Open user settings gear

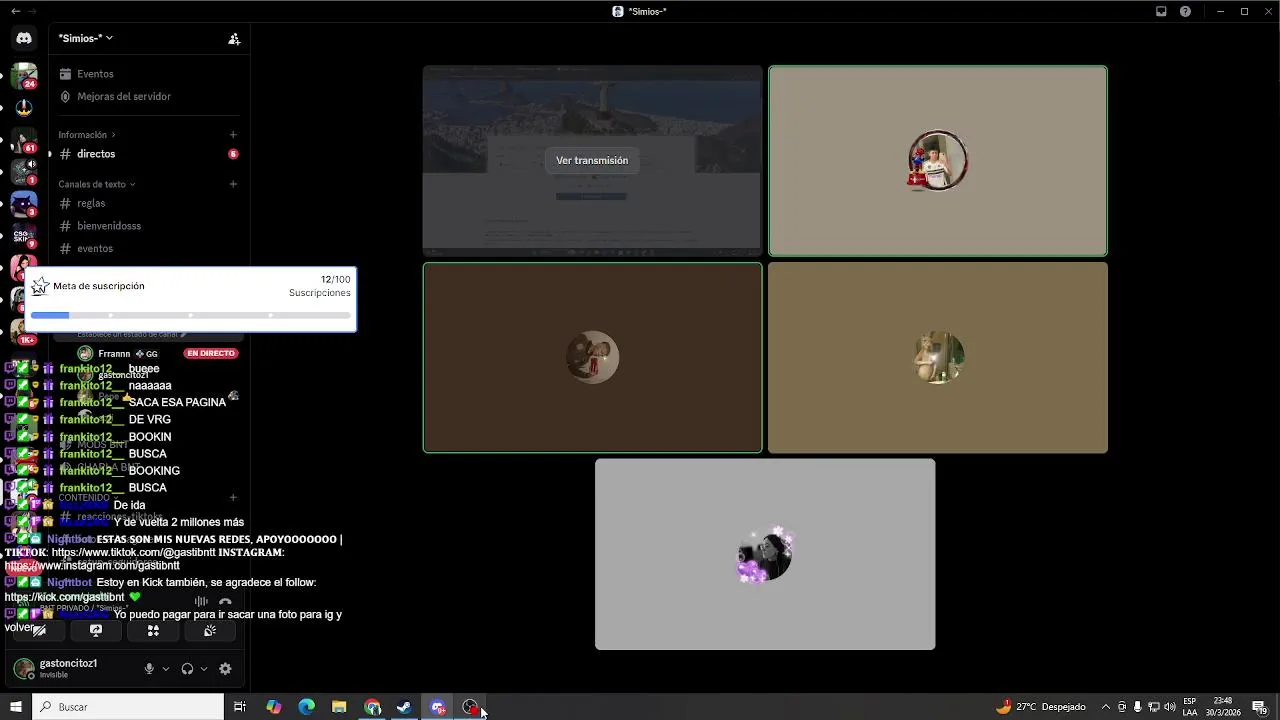coord(225,669)
